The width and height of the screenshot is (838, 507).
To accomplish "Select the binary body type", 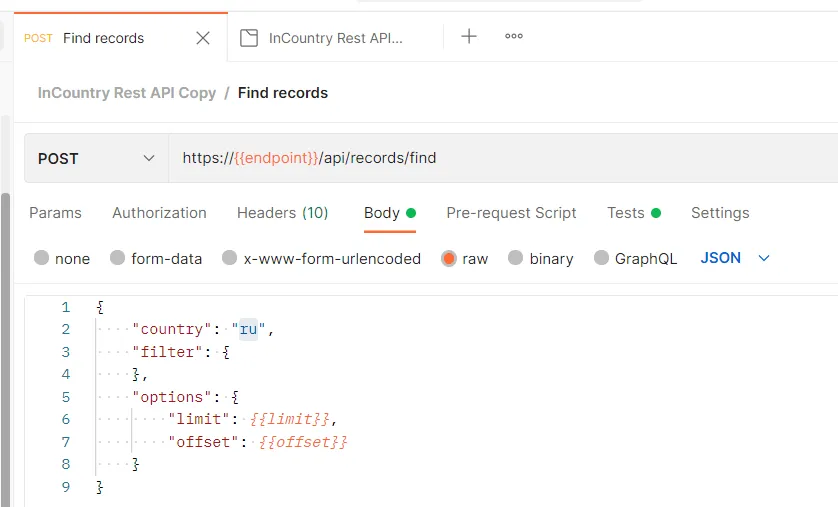I will click(516, 258).
